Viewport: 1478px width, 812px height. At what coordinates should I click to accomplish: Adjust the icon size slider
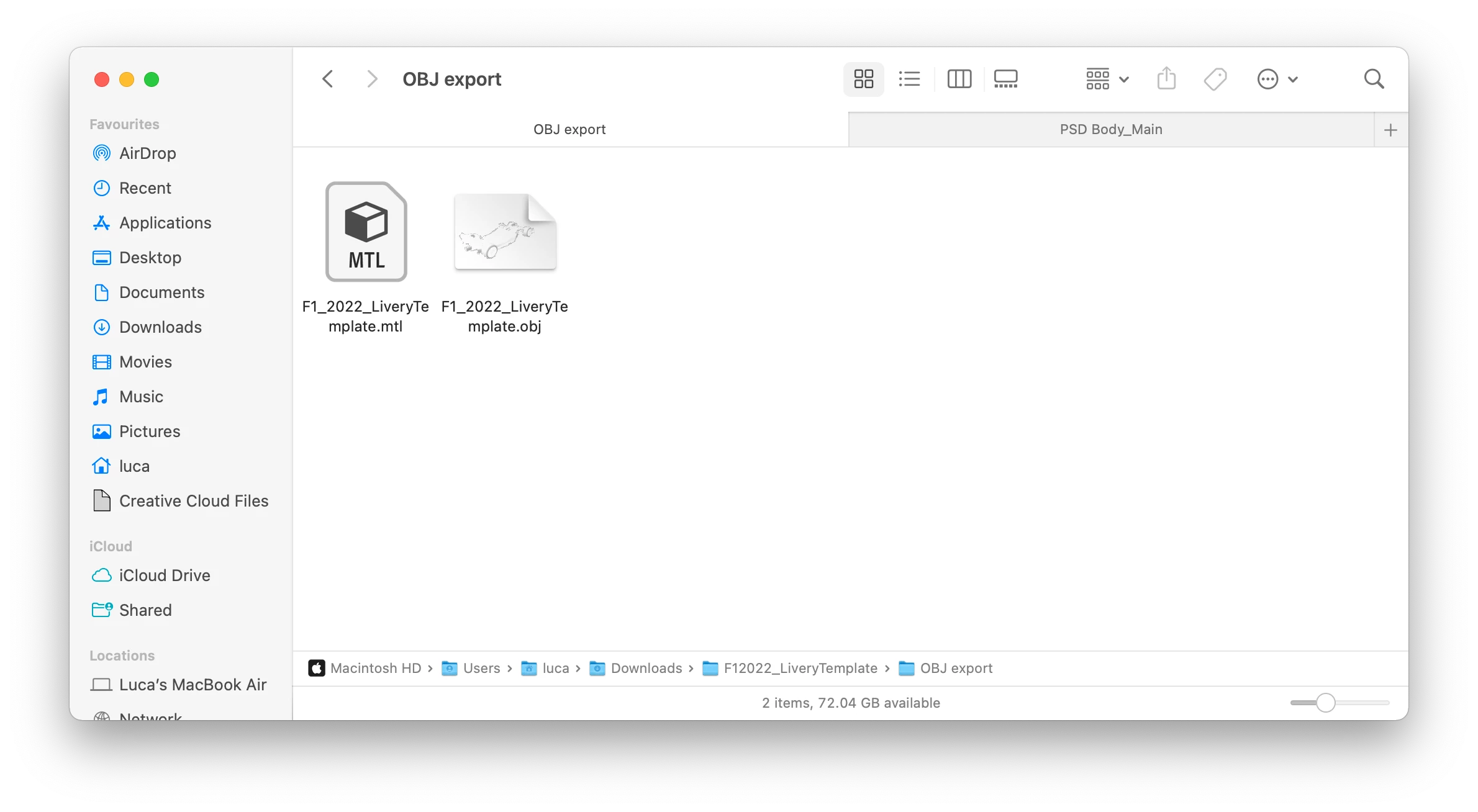1325,703
